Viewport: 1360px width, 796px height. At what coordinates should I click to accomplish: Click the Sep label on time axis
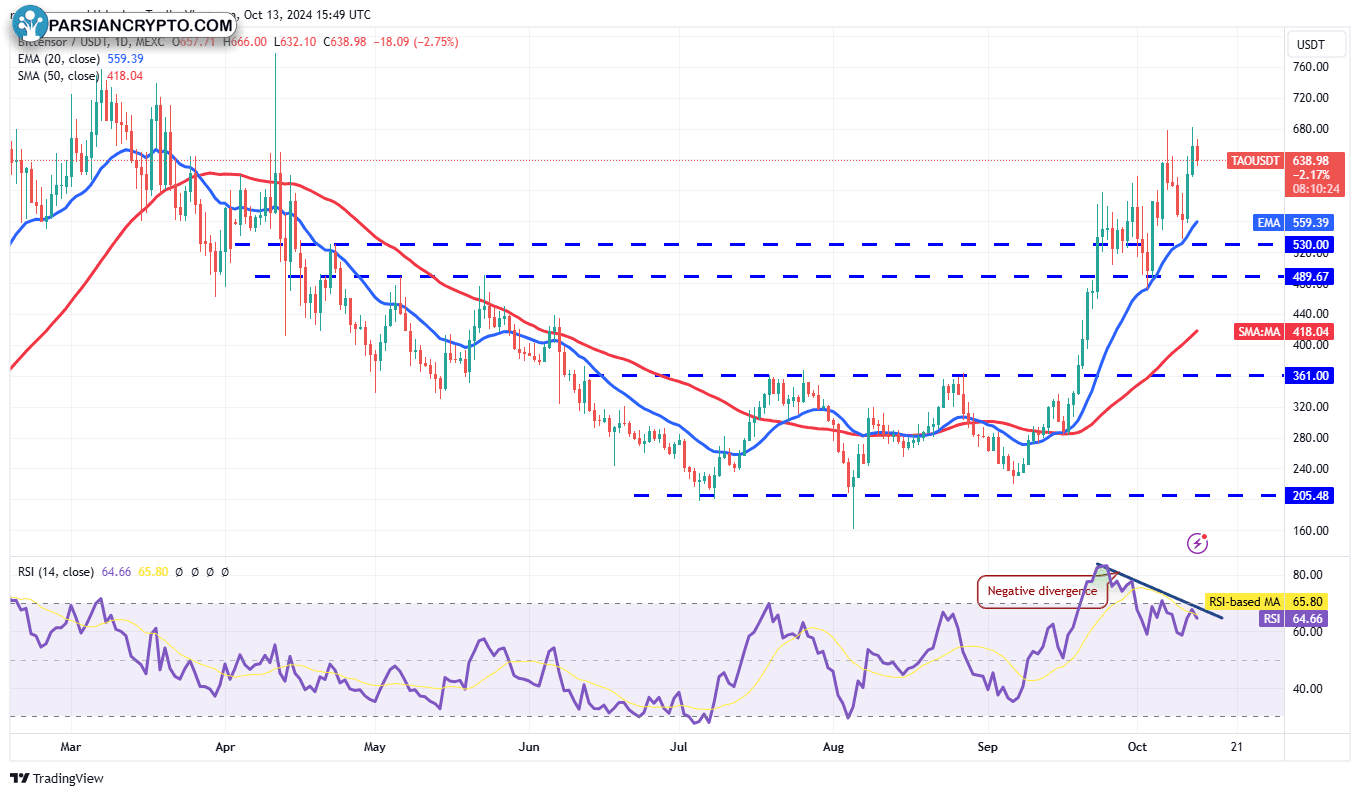pos(988,747)
